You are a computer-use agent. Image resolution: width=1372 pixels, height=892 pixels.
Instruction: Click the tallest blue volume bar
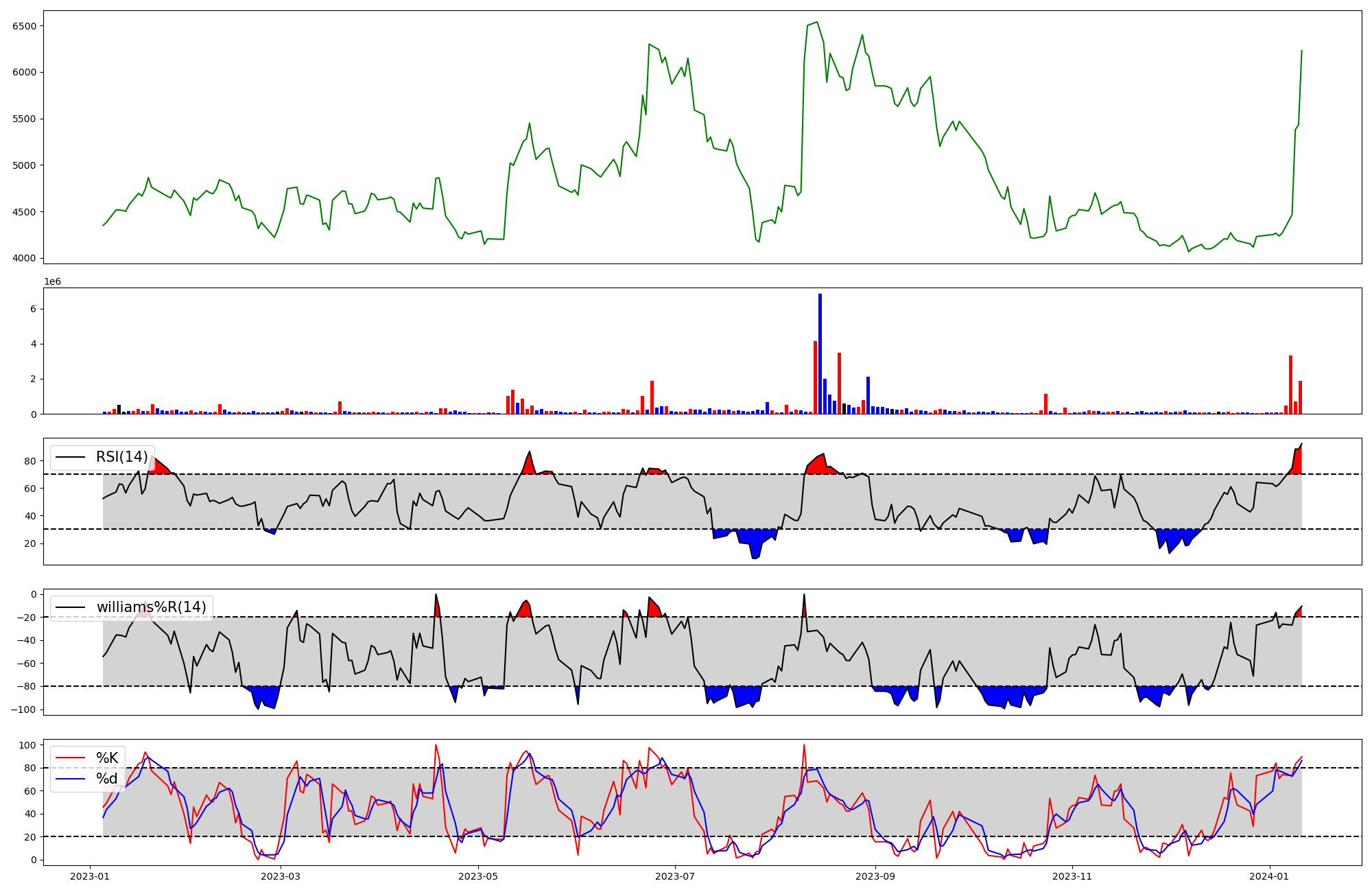[x=820, y=353]
